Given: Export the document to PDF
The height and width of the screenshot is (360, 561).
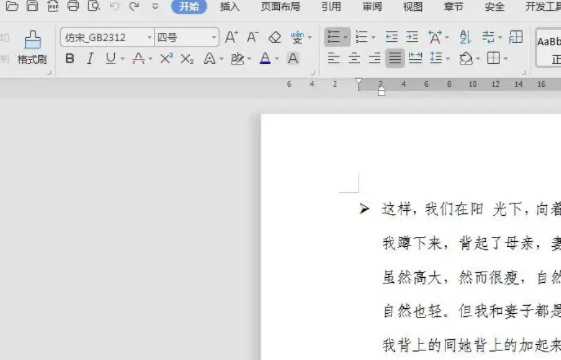Looking at the screenshot, I should tap(53, 6).
